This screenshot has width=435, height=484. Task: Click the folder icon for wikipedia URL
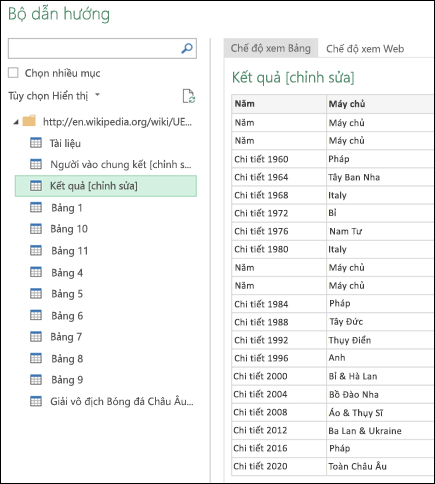click(x=29, y=121)
